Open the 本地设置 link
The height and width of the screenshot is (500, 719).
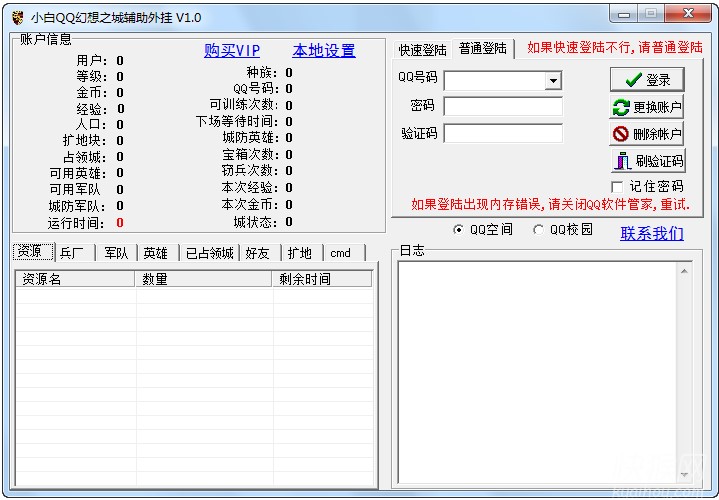pos(324,50)
